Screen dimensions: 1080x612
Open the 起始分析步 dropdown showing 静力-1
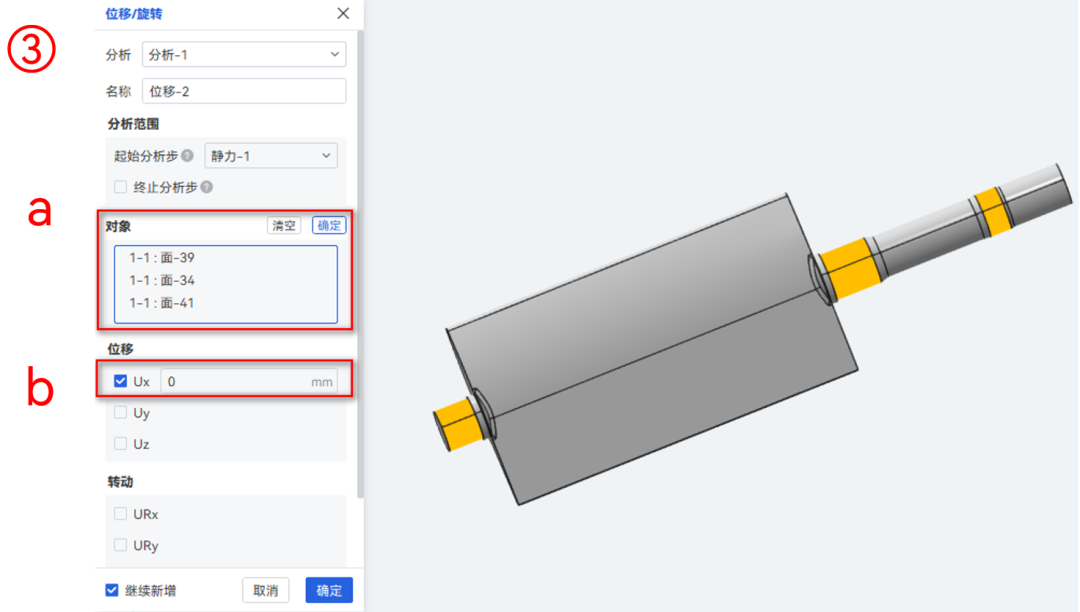tap(271, 156)
